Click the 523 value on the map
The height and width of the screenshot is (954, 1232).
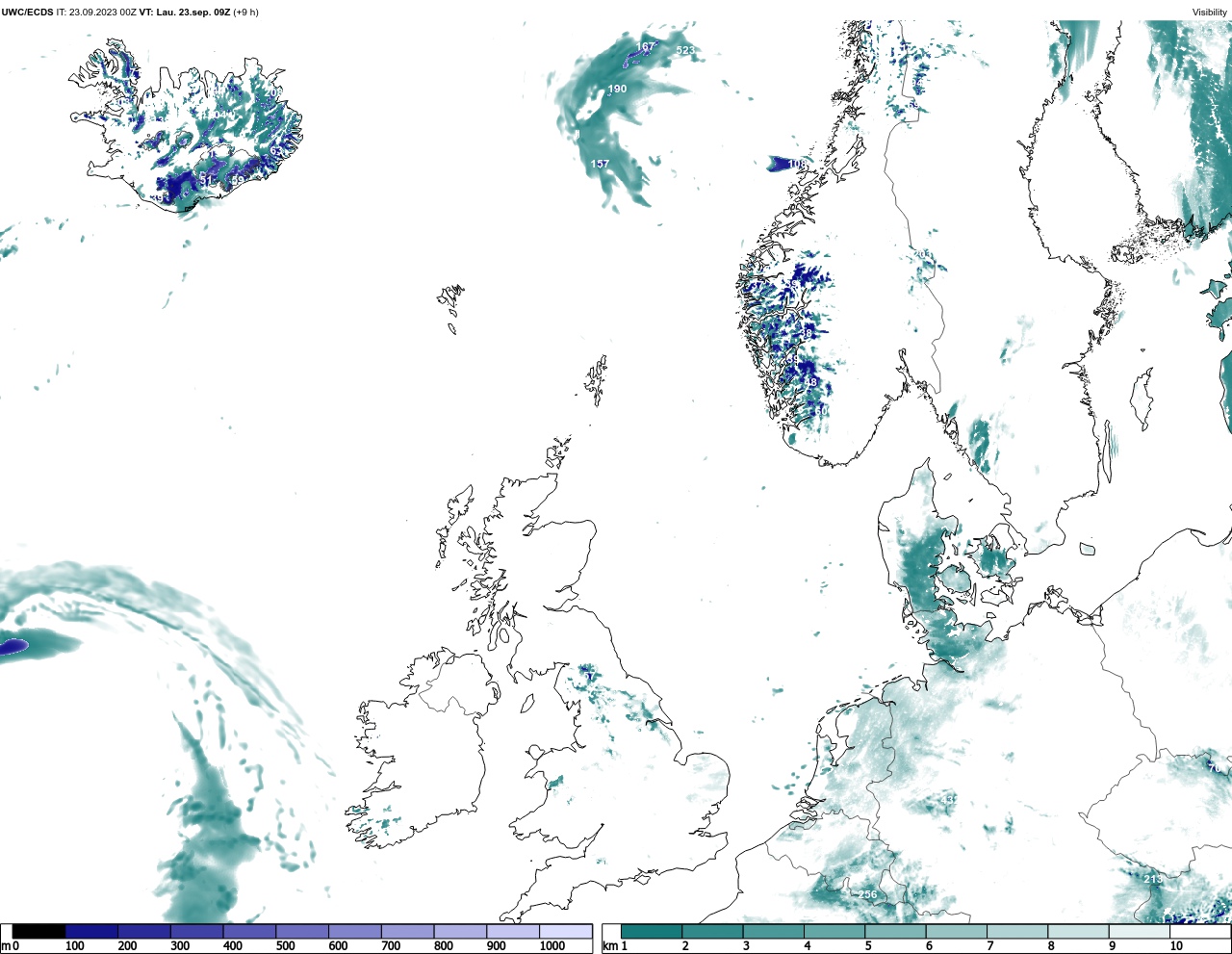[684, 50]
